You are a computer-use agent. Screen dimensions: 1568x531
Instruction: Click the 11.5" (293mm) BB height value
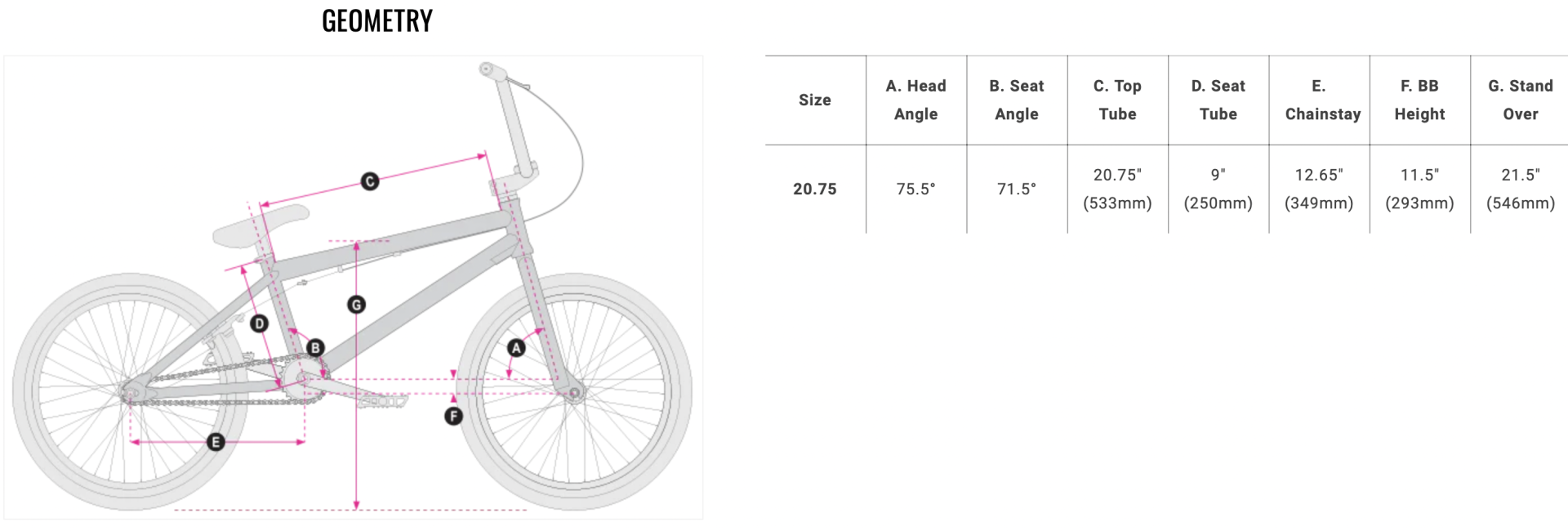1419,189
